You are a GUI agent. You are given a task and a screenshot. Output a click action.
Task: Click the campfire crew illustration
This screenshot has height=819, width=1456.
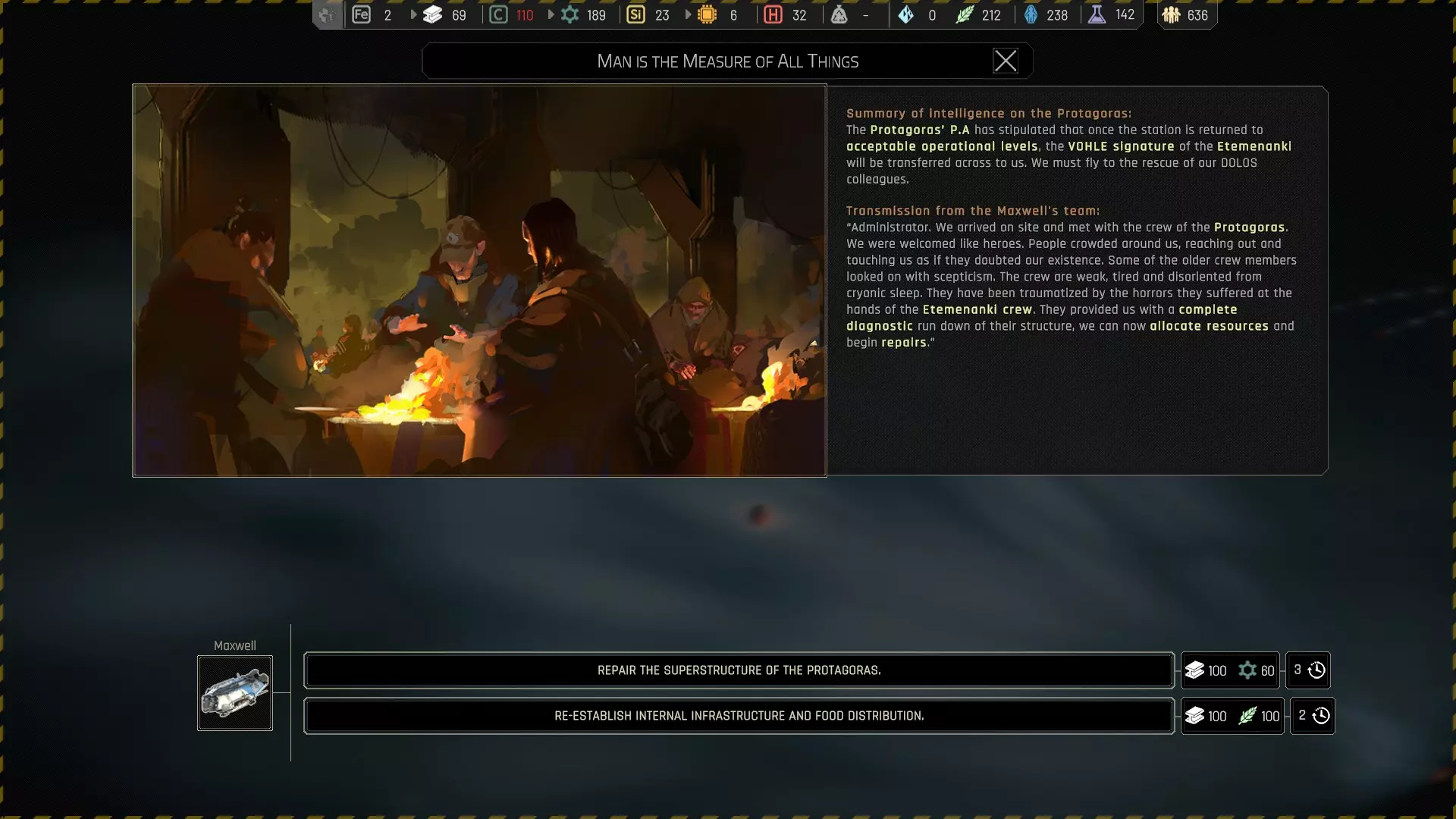tap(479, 280)
